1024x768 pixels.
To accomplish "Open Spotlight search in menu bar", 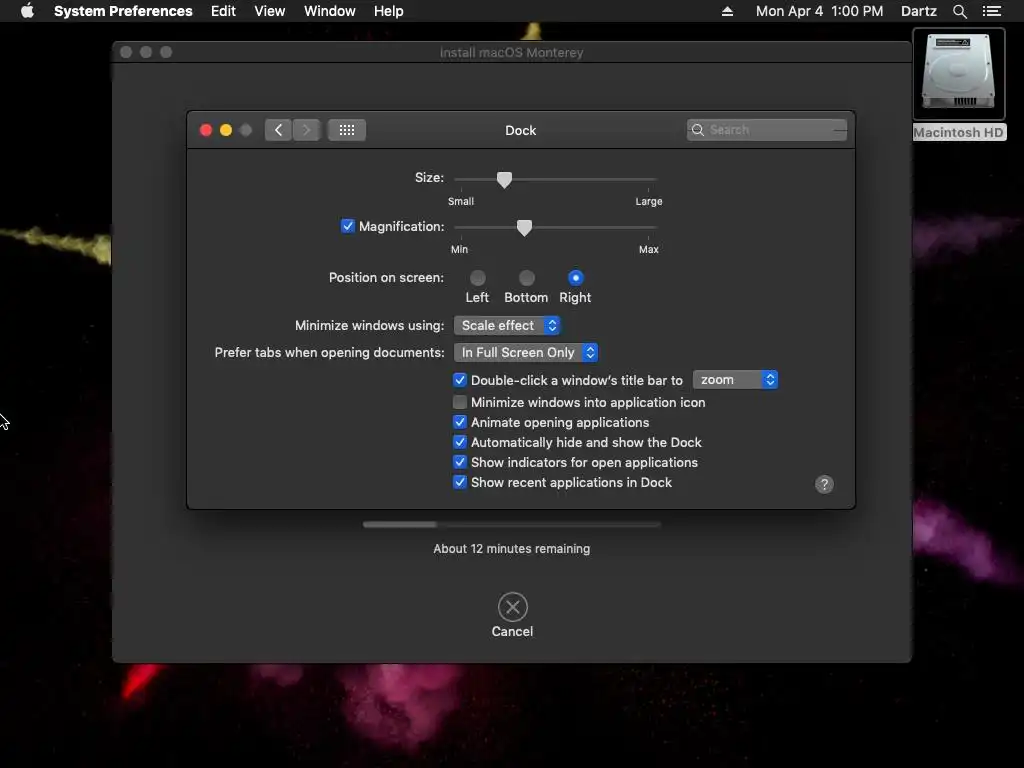I will click(x=959, y=11).
